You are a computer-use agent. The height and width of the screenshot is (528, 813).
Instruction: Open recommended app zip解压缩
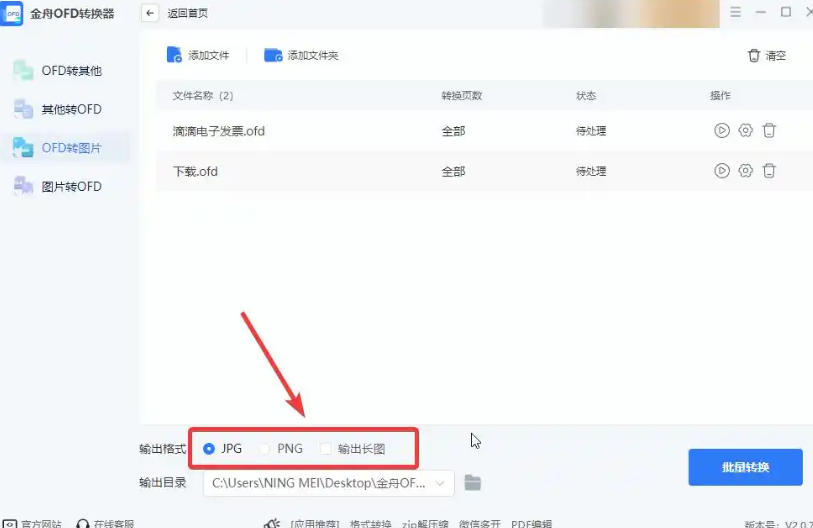click(x=425, y=524)
